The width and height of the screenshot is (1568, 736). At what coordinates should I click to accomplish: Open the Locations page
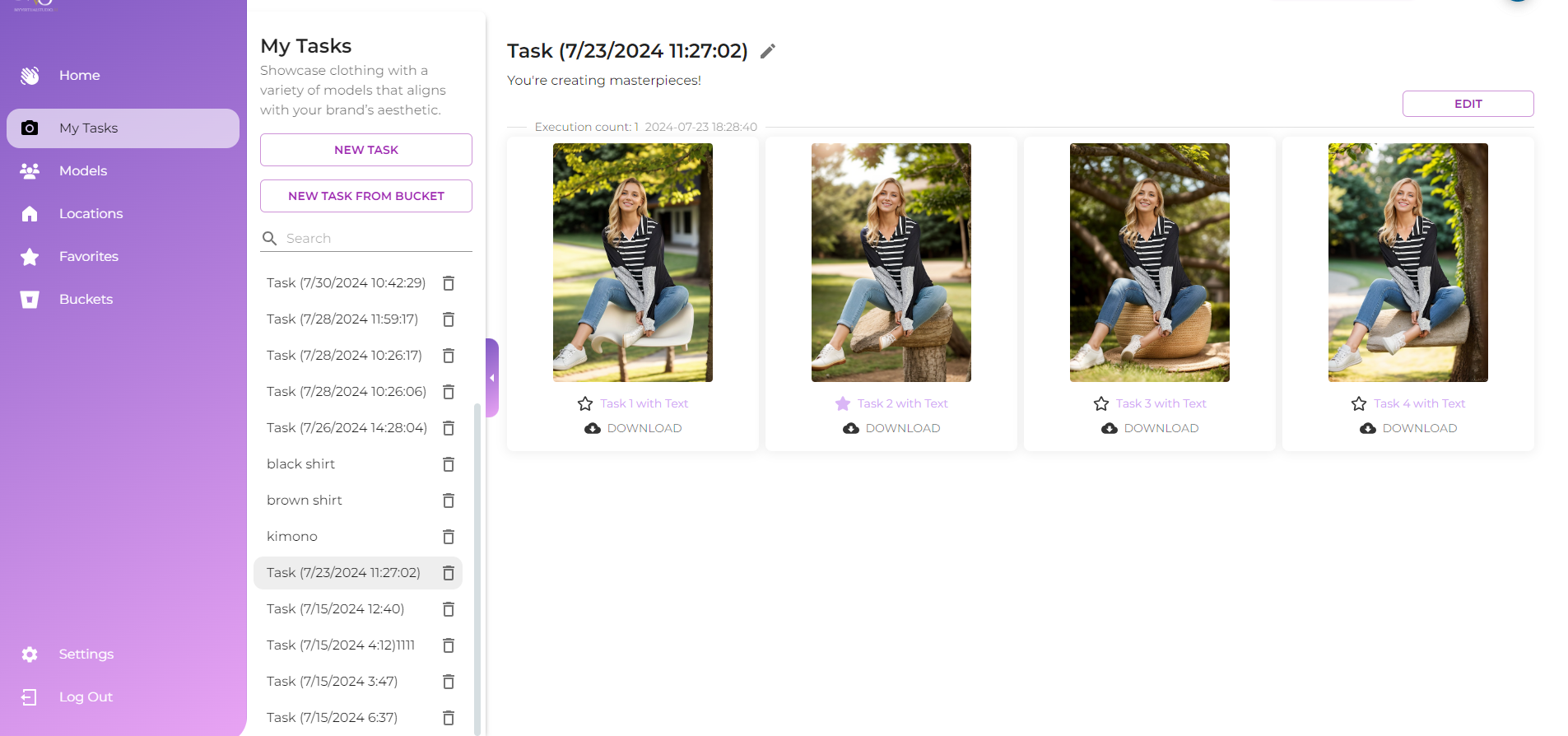(x=91, y=214)
